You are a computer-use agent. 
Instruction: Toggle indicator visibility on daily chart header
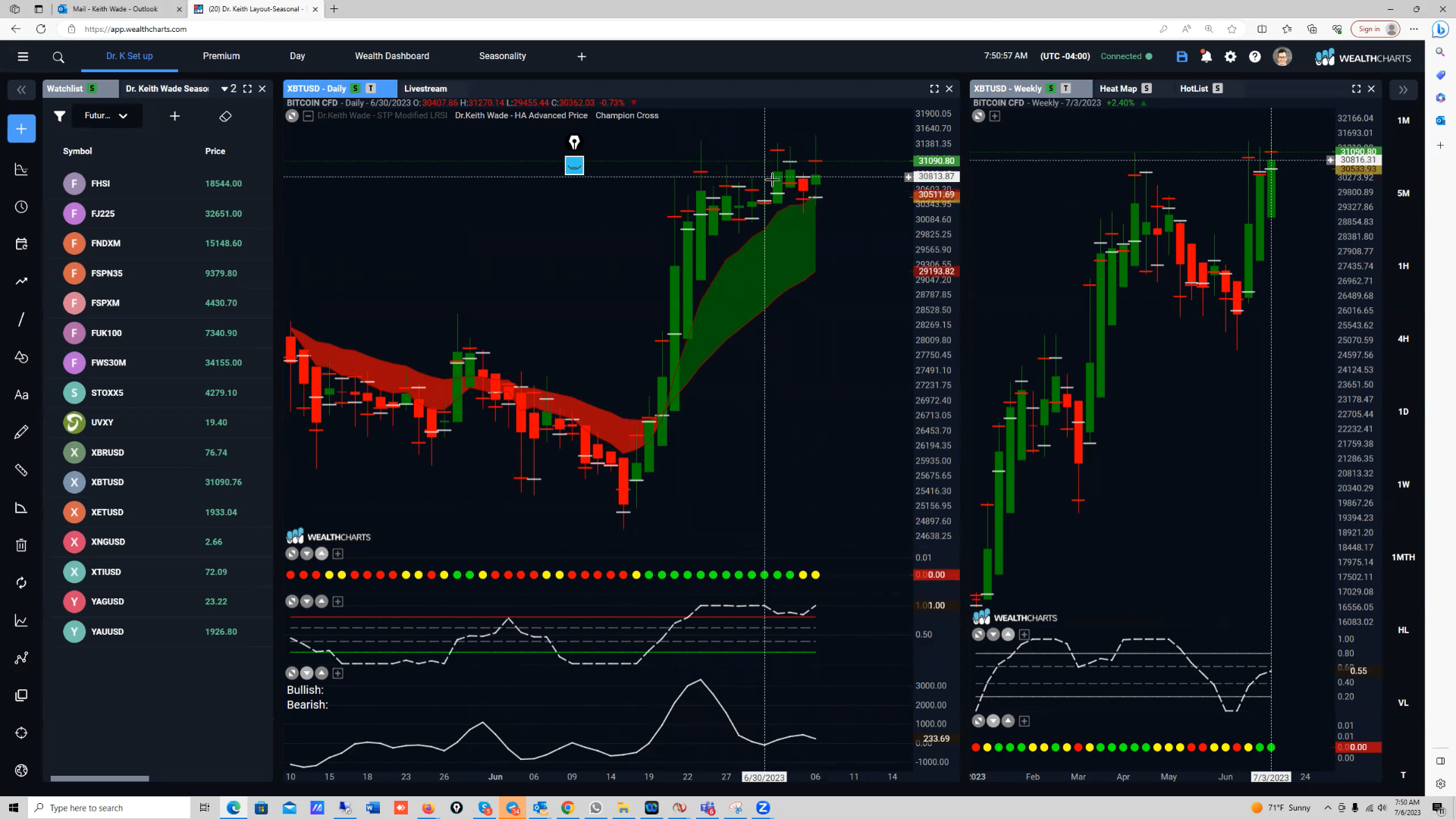pos(292,116)
